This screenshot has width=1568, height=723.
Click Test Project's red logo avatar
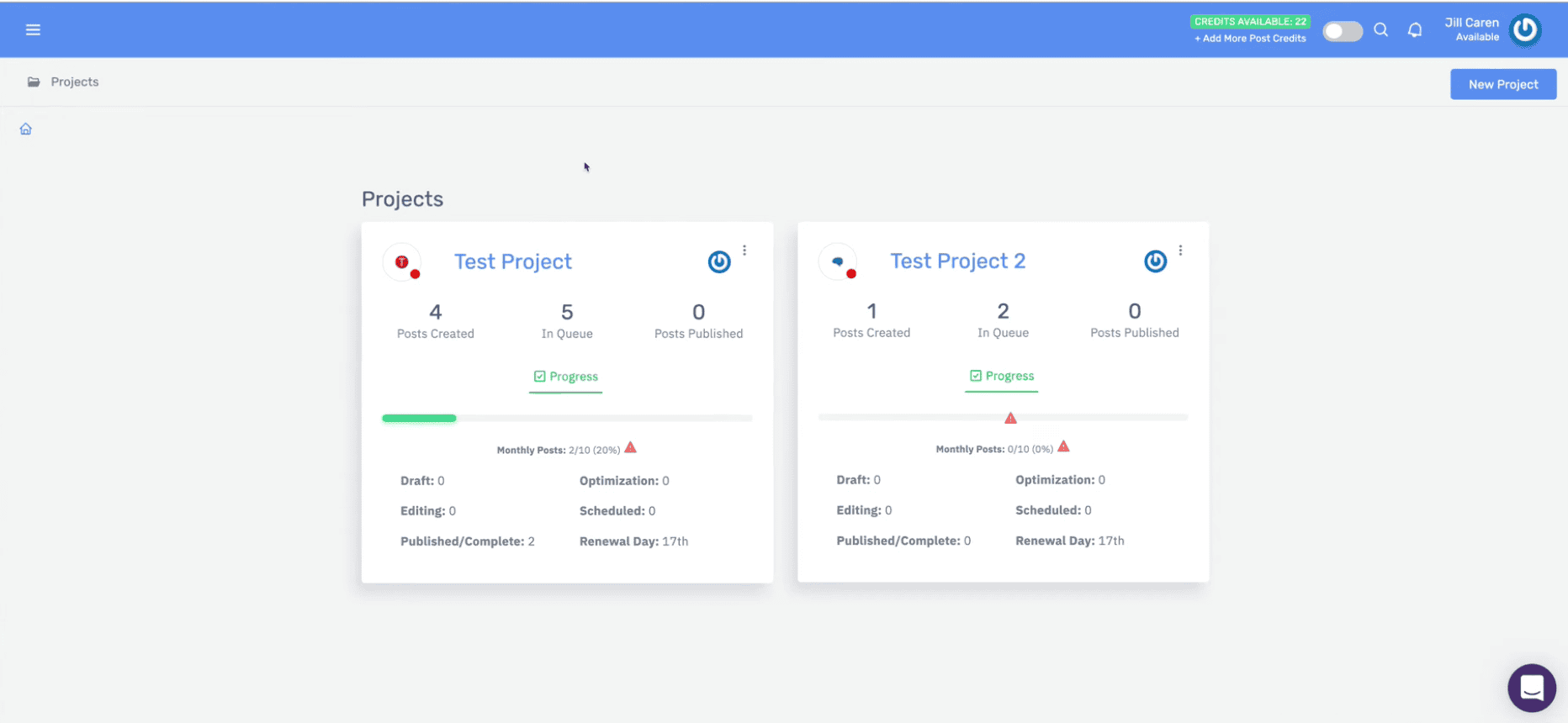402,262
